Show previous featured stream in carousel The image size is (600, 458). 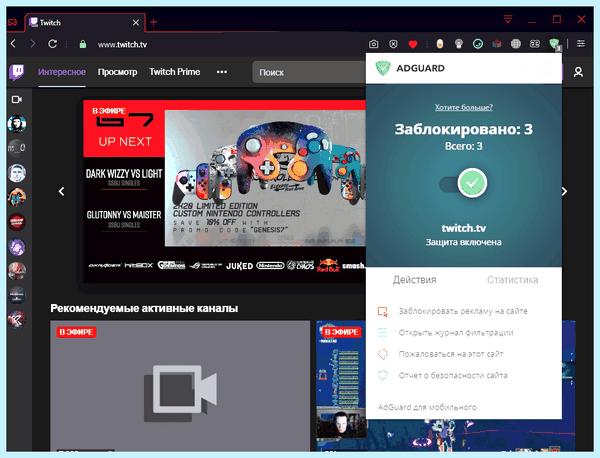coord(62,191)
